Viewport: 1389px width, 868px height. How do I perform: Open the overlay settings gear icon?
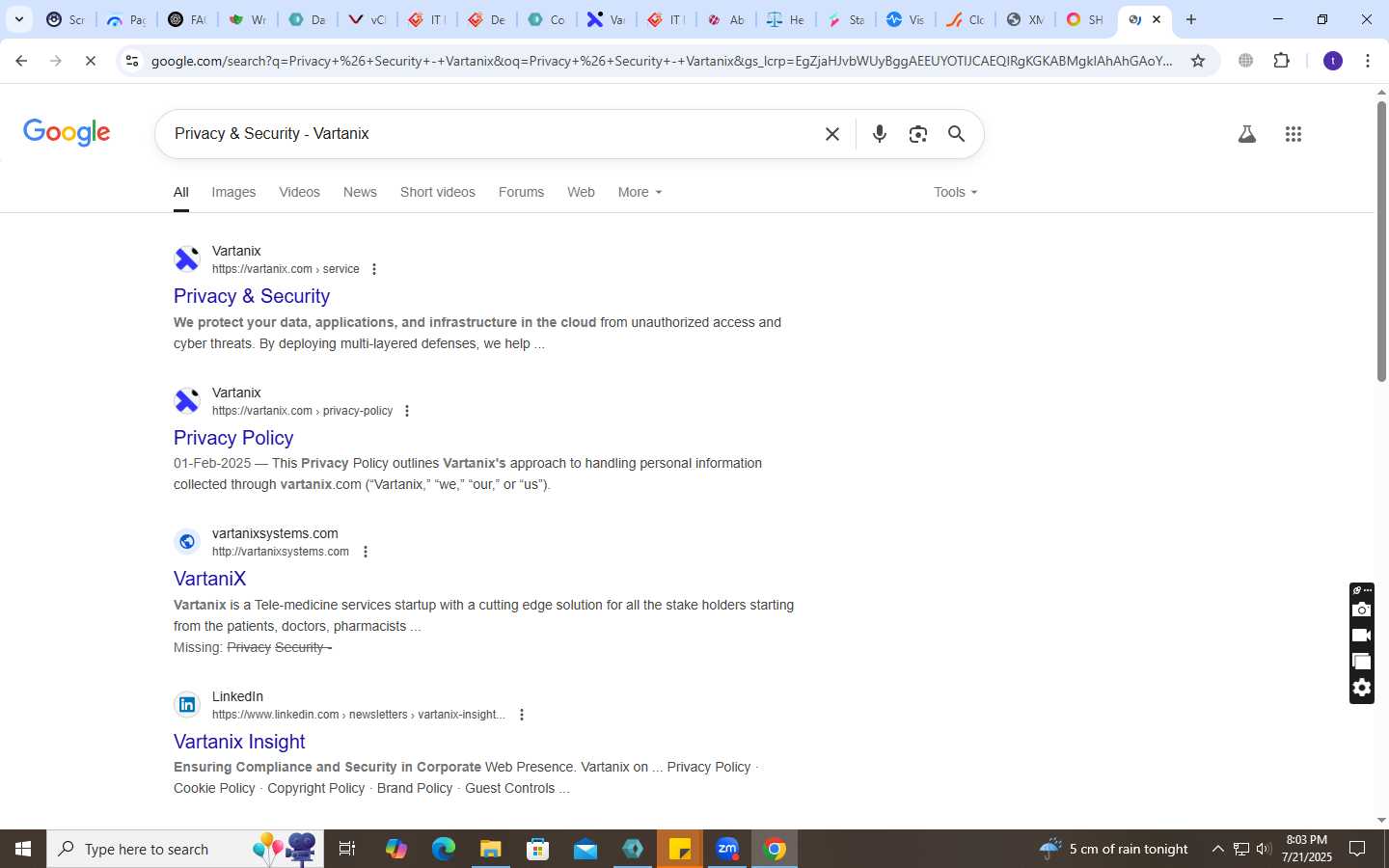point(1361,688)
